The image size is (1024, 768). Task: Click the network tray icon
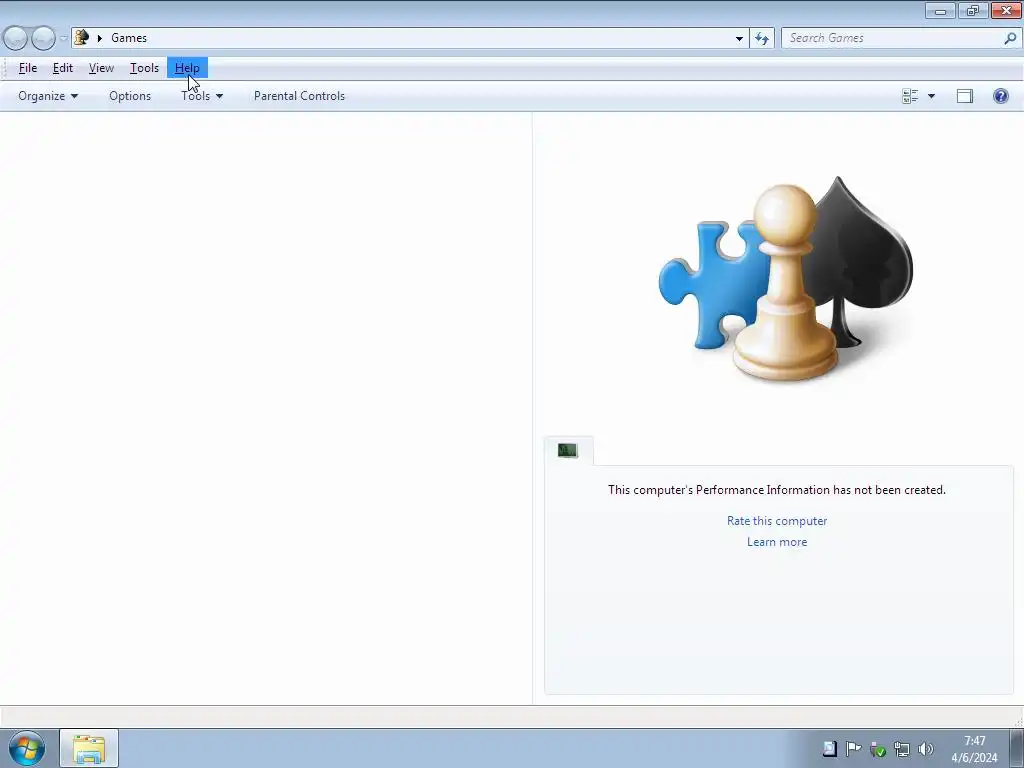click(902, 749)
